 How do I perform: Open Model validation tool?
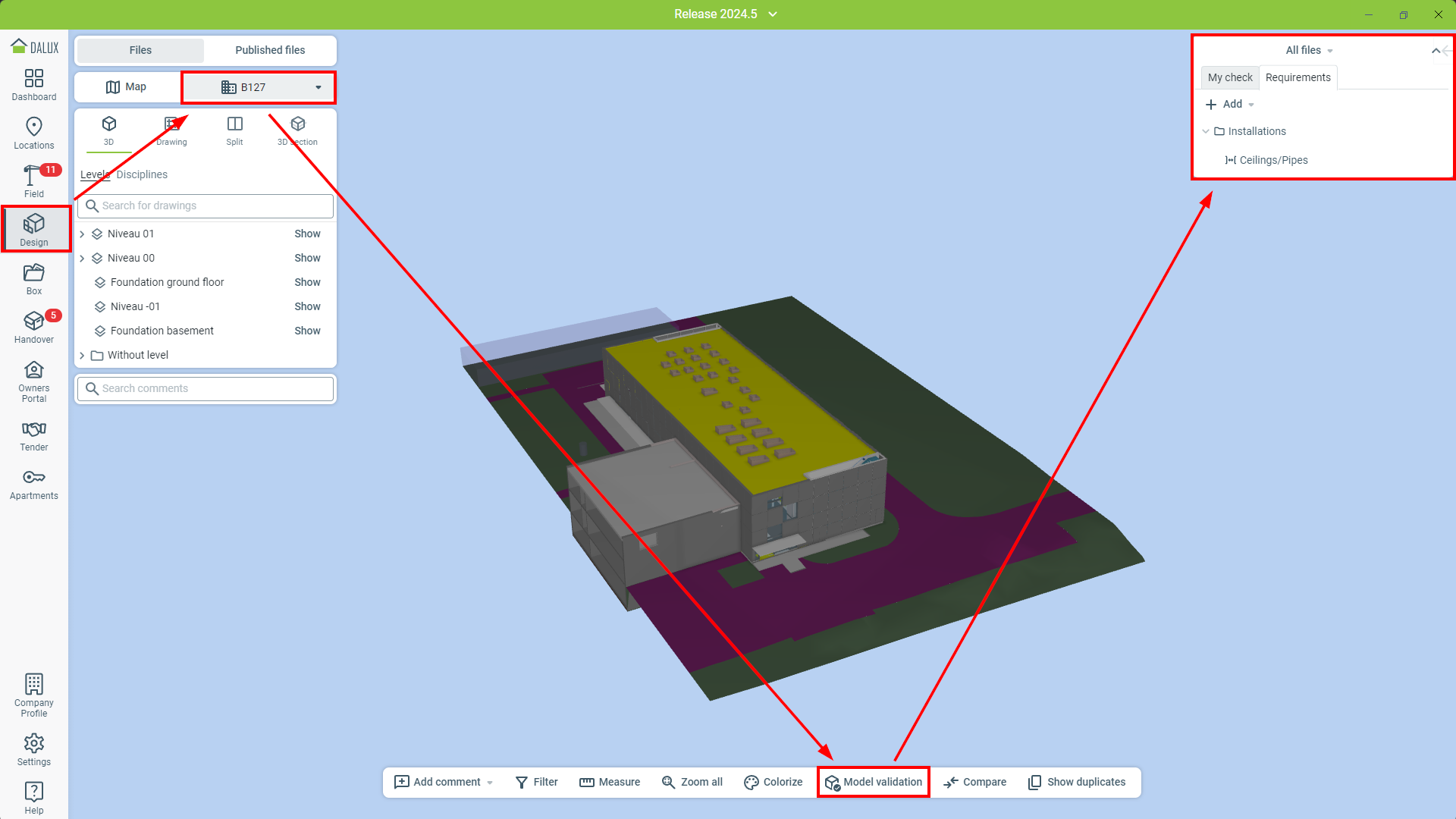[x=874, y=782]
